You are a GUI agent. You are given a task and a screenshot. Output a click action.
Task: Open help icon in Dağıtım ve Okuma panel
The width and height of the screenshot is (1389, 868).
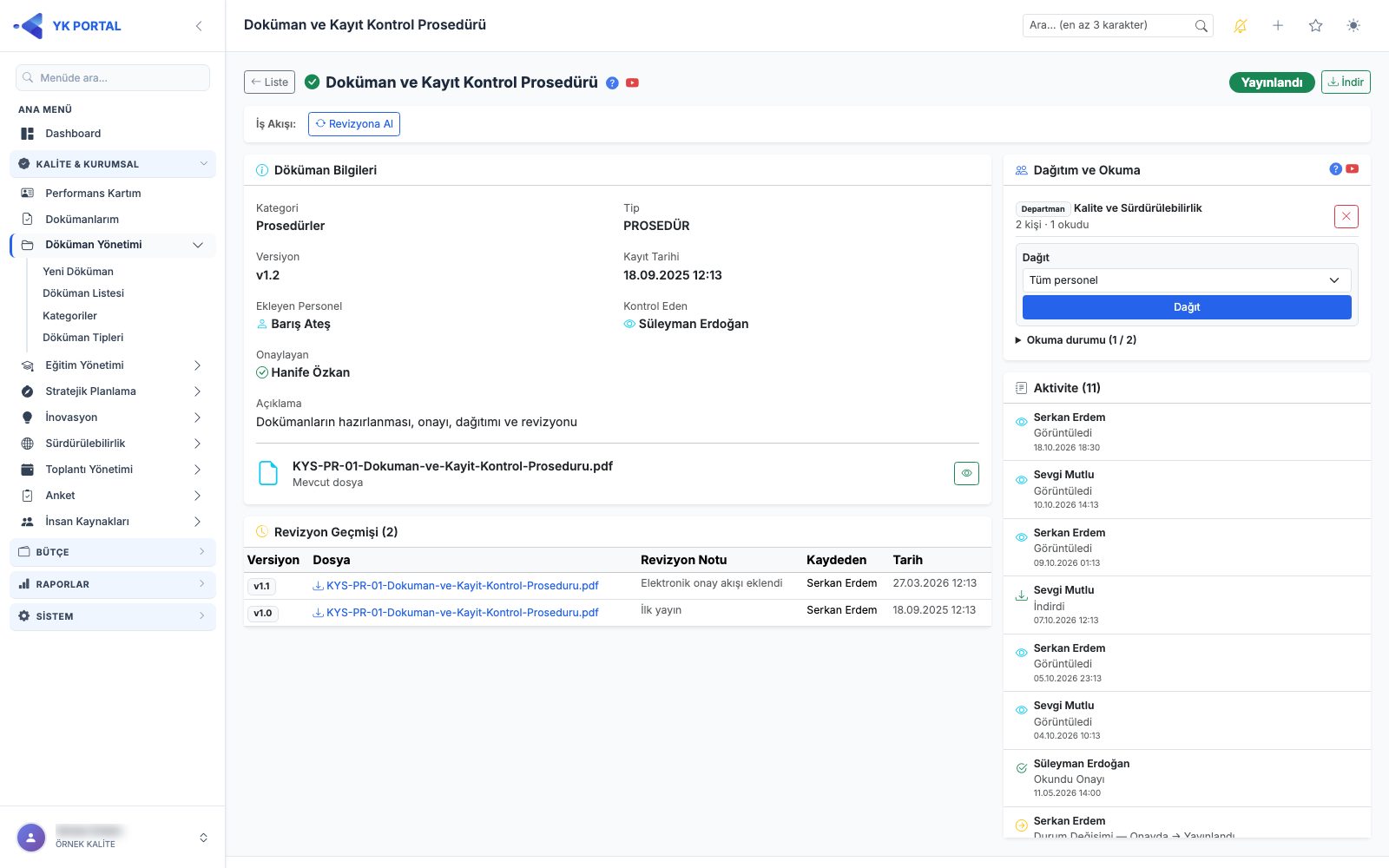[1336, 169]
